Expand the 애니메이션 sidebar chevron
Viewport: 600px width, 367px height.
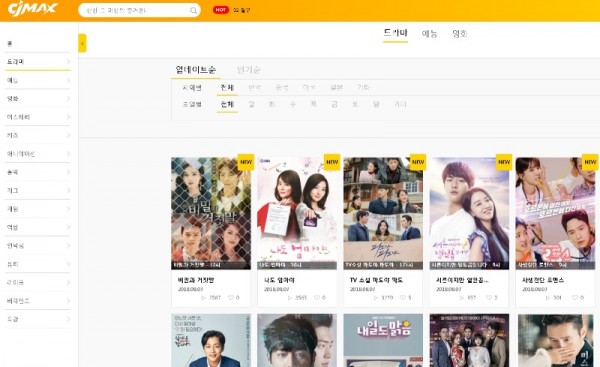[68, 154]
